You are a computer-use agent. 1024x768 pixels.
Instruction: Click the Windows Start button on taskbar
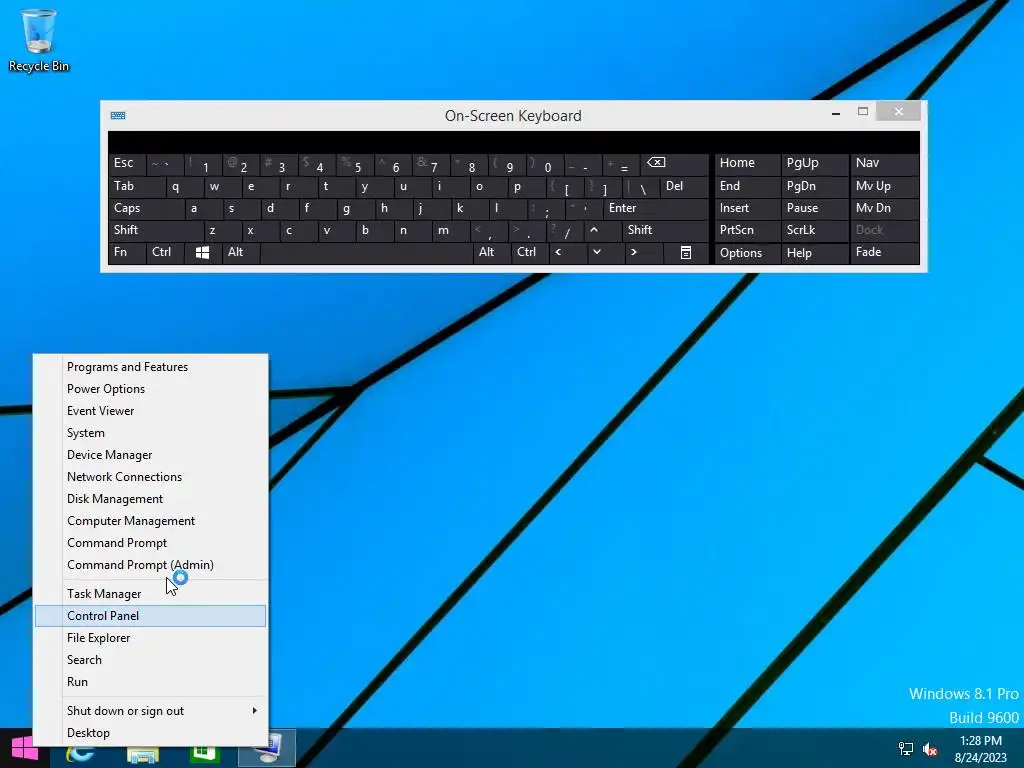point(24,750)
